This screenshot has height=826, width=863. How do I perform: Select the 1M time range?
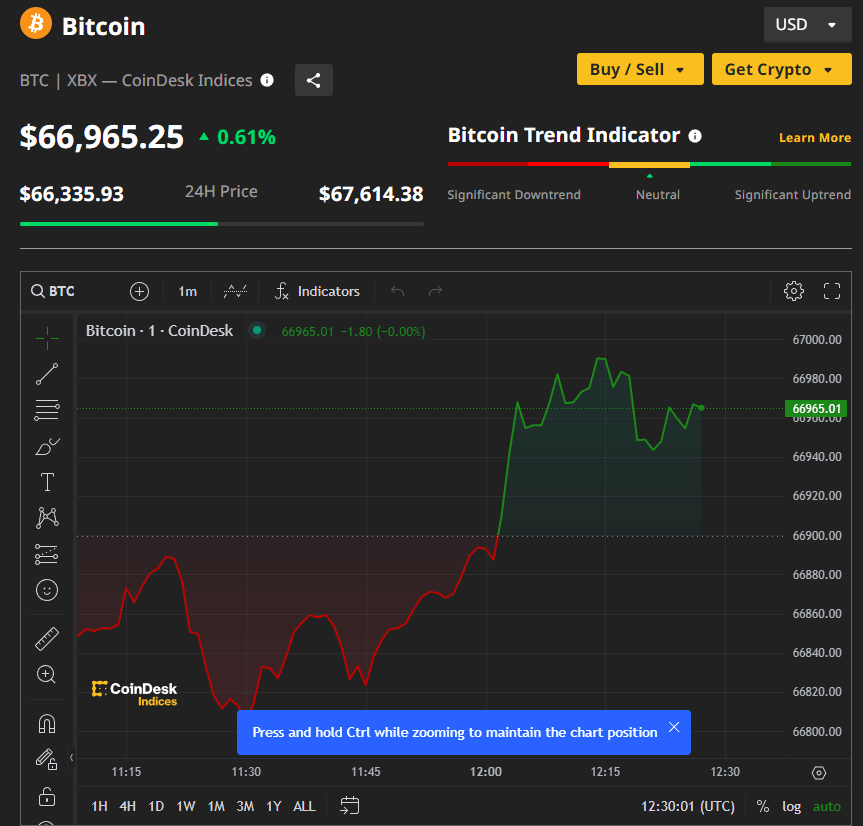216,806
